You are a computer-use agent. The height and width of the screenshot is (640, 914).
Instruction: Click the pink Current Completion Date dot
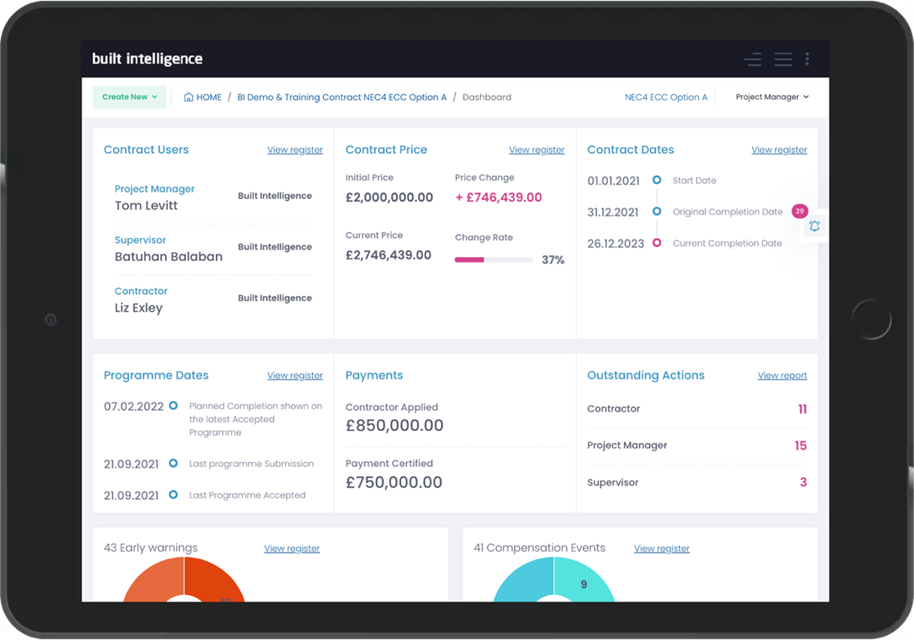click(x=657, y=243)
